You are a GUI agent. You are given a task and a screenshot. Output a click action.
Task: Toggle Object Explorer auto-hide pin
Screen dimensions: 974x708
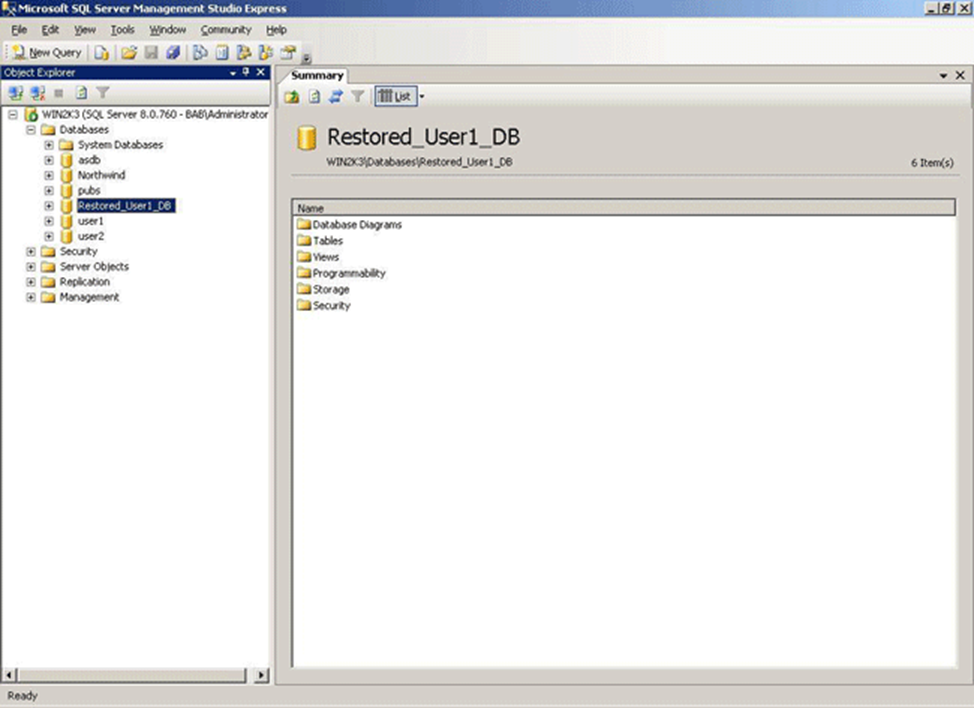pos(246,72)
